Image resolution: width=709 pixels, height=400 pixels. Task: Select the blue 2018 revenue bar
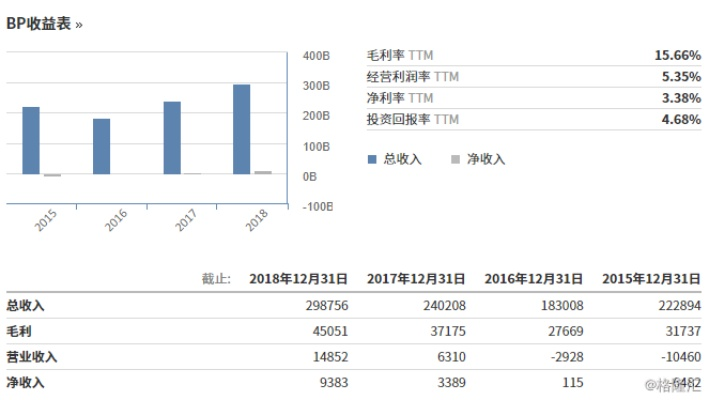click(242, 129)
